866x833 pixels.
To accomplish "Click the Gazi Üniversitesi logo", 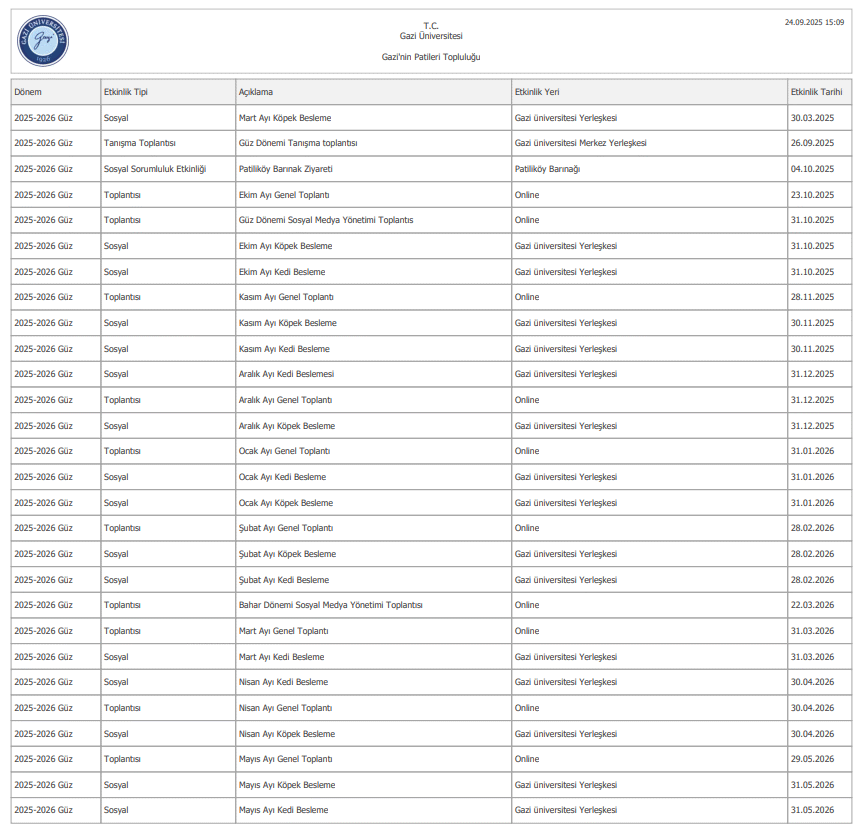I will pyautogui.click(x=43, y=42).
